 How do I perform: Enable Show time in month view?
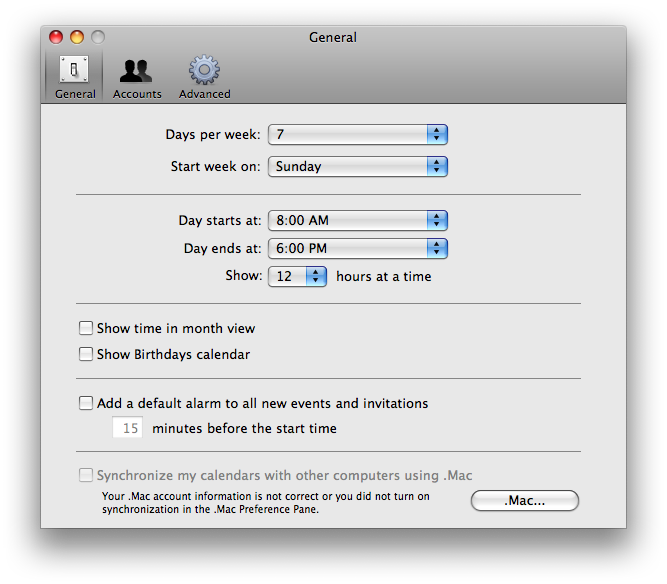(86, 328)
